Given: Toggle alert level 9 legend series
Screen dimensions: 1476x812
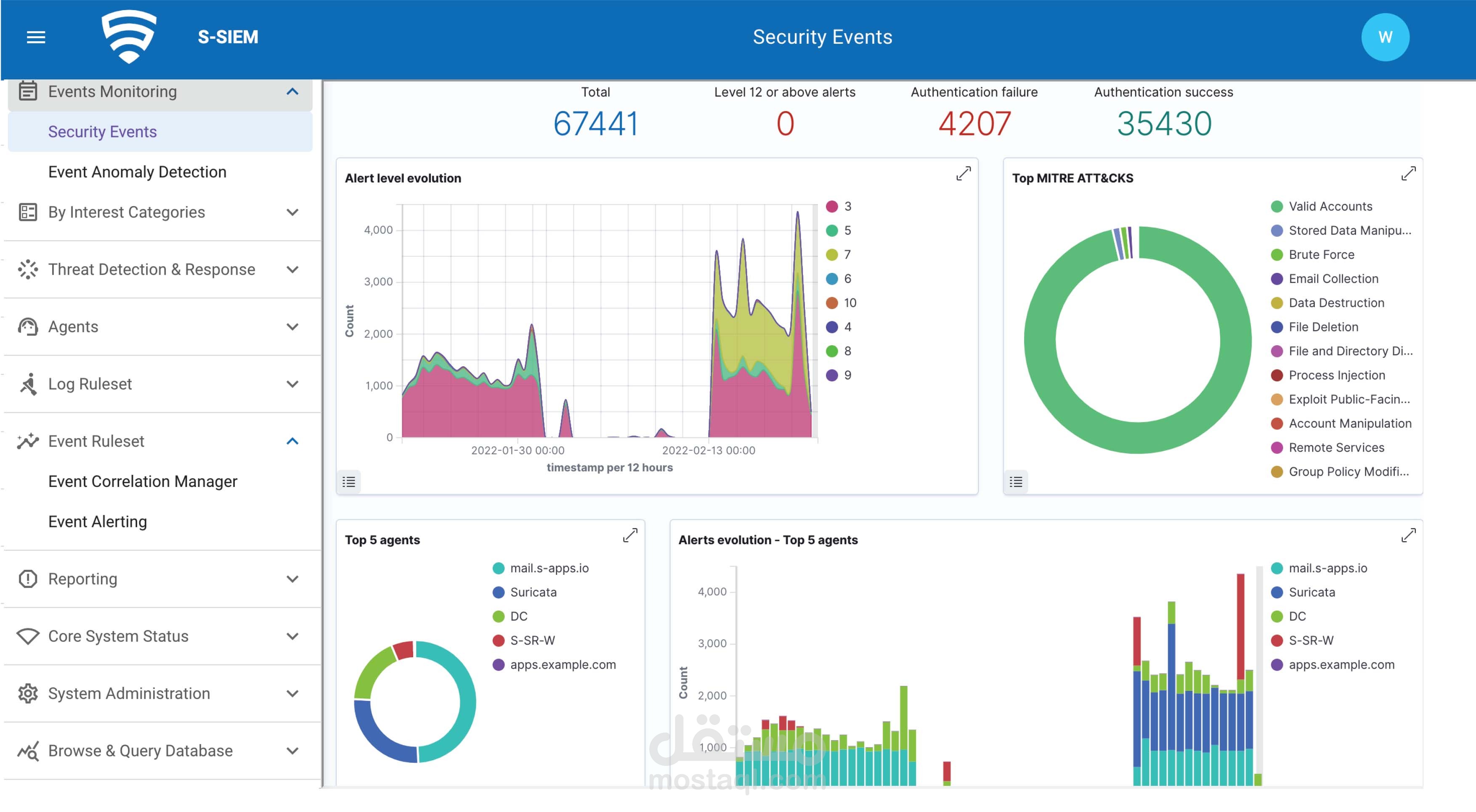Looking at the screenshot, I should pyautogui.click(x=839, y=375).
